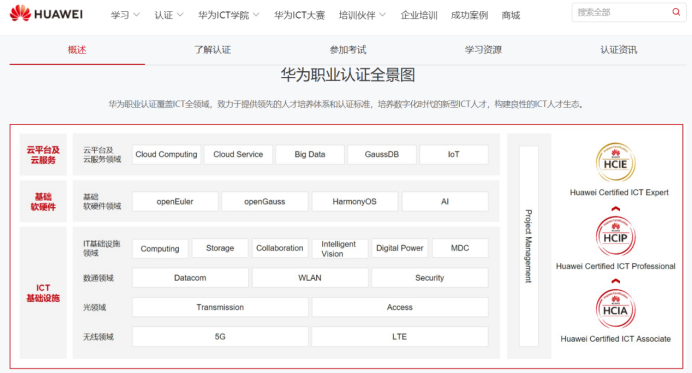Select the Datacom certification
The width and height of the screenshot is (692, 373).
click(190, 278)
